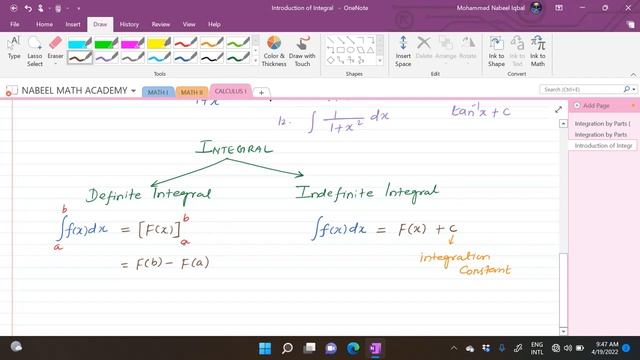Select the Type tool
Viewport: 640px width, 360px height.
[14, 49]
